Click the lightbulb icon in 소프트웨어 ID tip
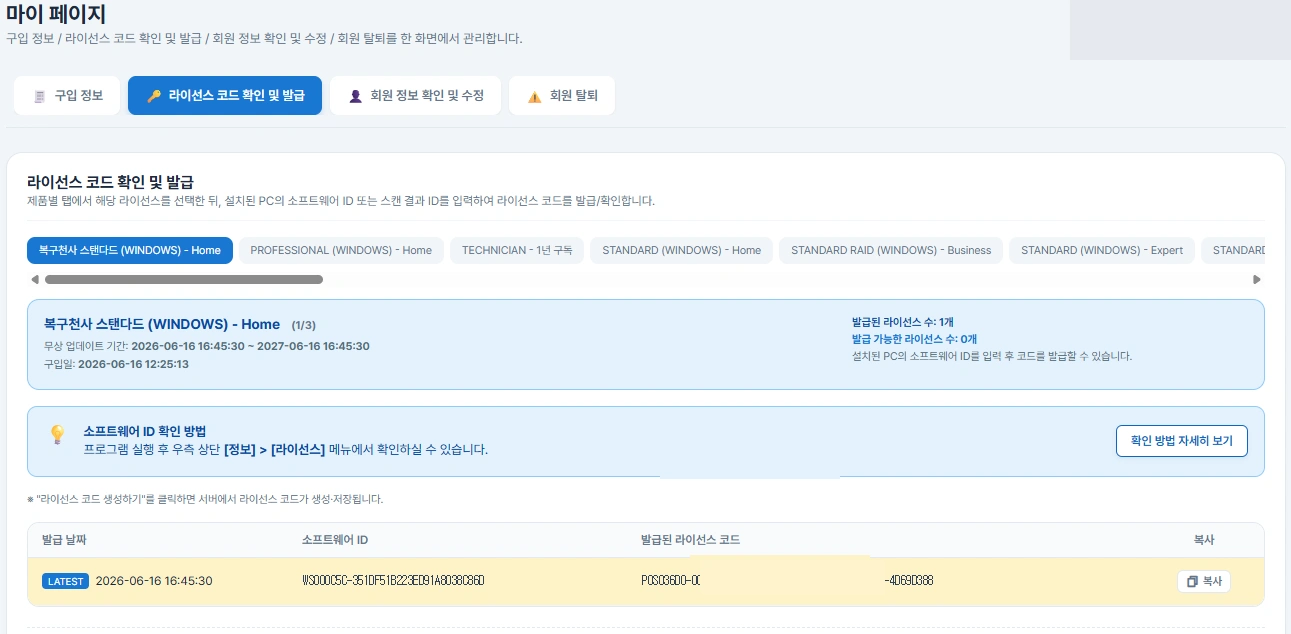1291x634 pixels. (57, 434)
